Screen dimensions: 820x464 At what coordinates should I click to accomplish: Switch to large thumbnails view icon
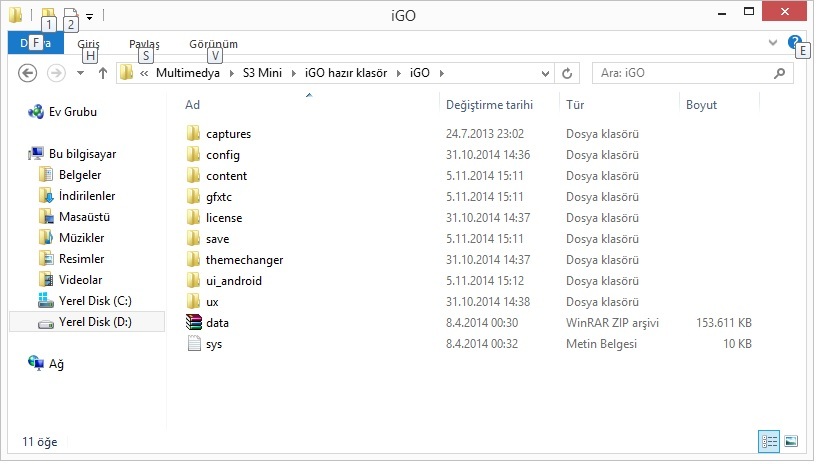click(791, 441)
